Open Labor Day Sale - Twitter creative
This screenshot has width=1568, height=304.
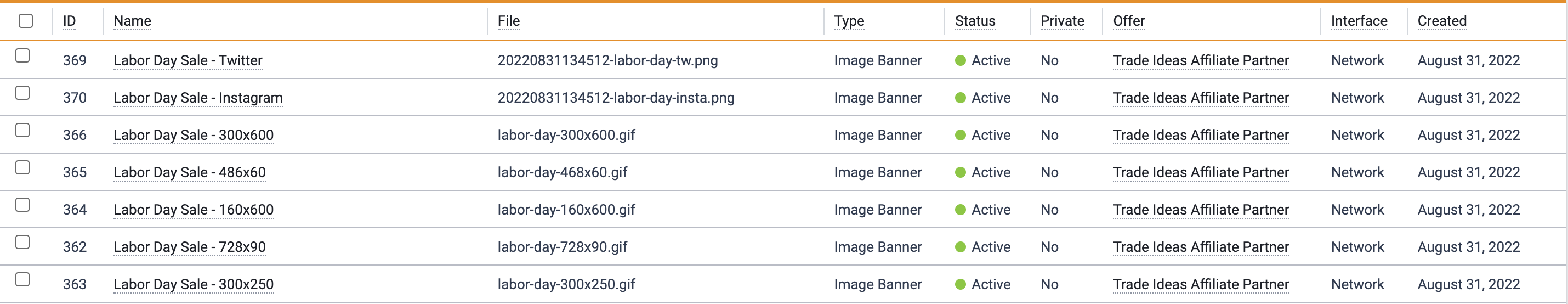(x=188, y=60)
